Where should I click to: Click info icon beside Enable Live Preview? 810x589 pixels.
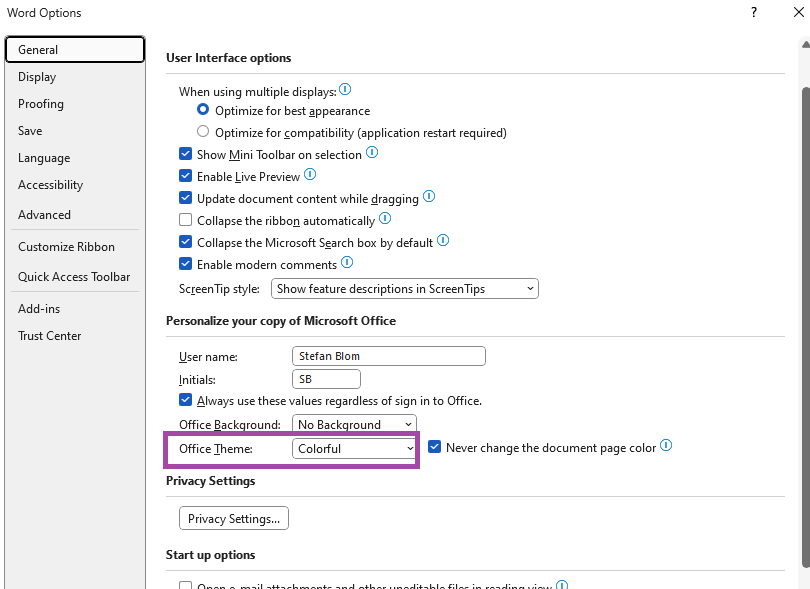pyautogui.click(x=310, y=175)
